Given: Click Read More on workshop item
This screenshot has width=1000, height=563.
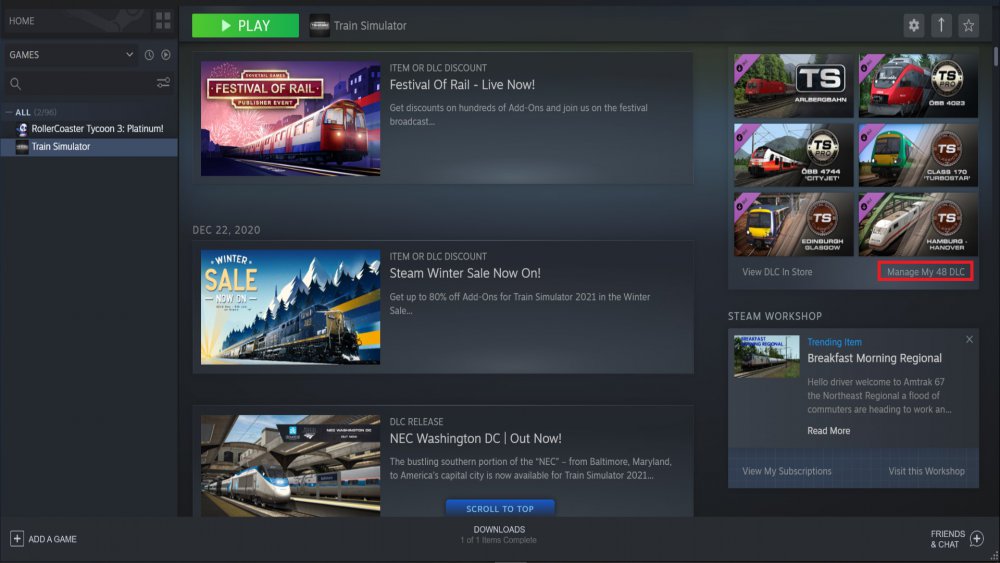Looking at the screenshot, I should (828, 431).
